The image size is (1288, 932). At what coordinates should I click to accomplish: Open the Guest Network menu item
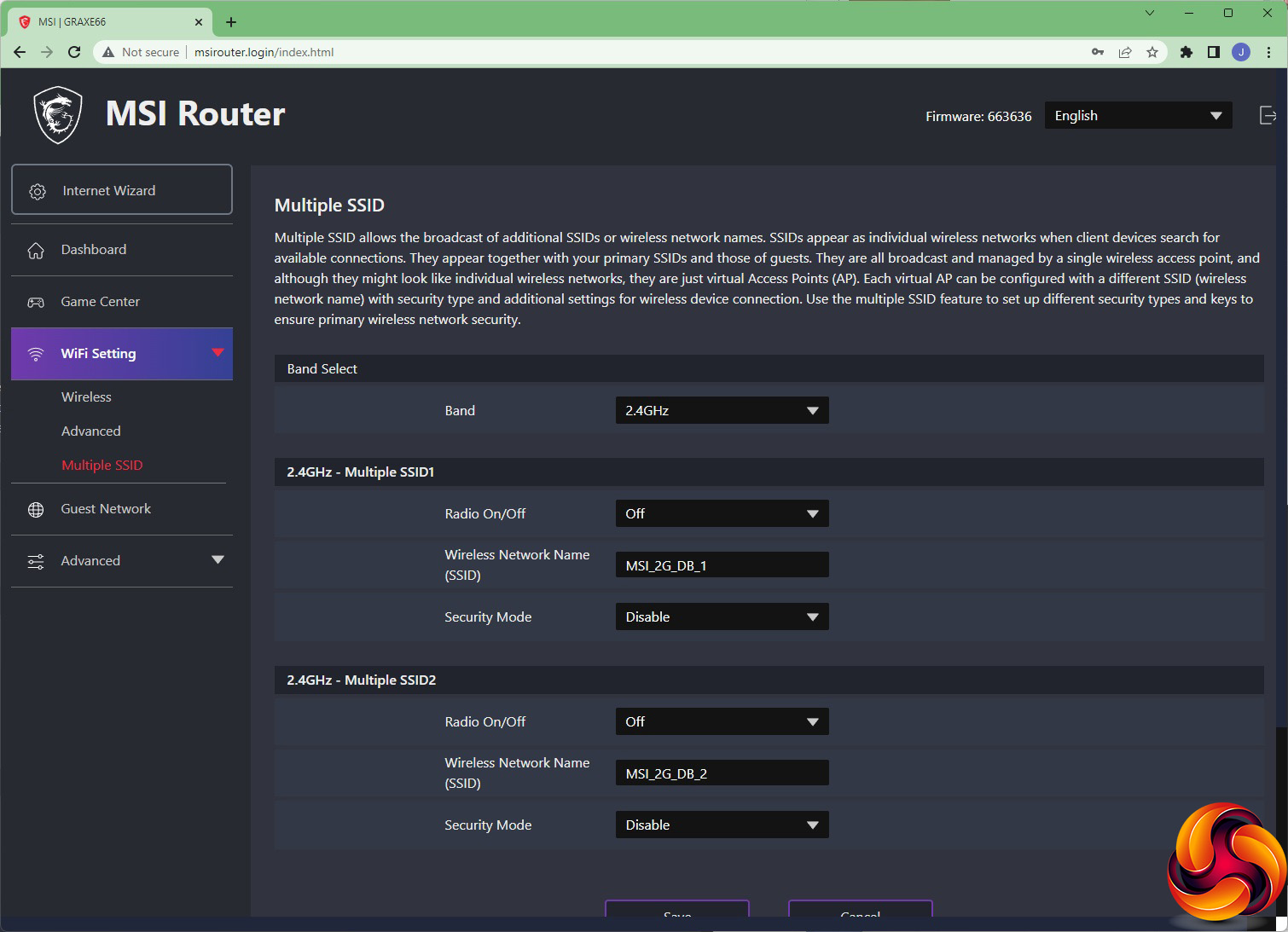point(106,509)
